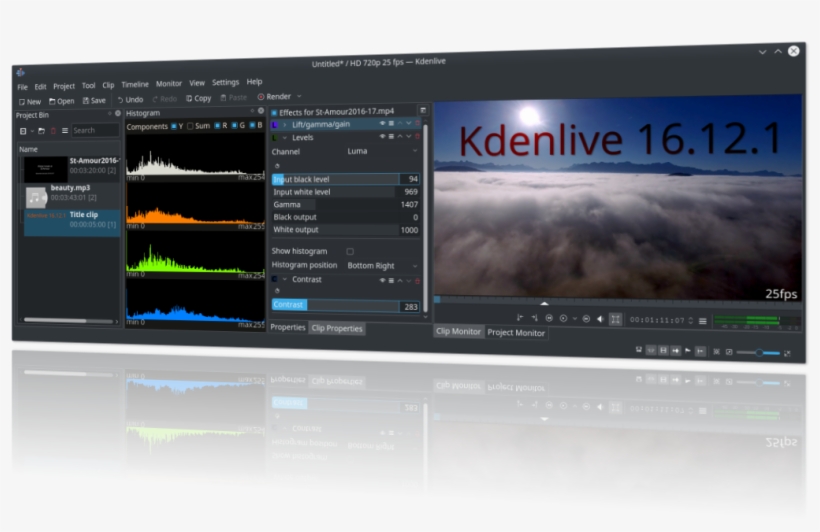Click the Undo toolbar button
Image resolution: width=820 pixels, height=532 pixels.
[x=130, y=99]
